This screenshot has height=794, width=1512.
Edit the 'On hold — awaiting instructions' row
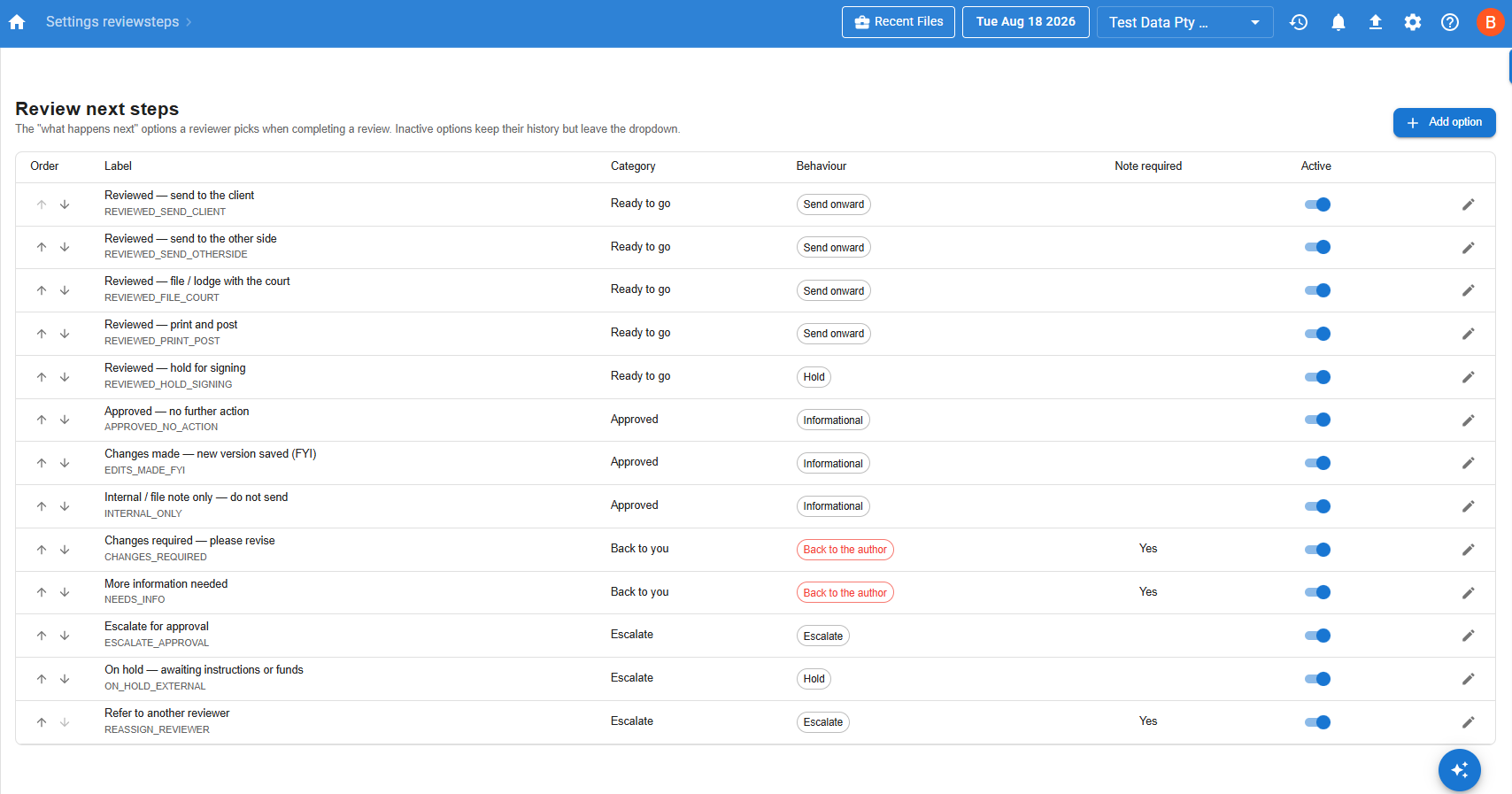[1468, 679]
